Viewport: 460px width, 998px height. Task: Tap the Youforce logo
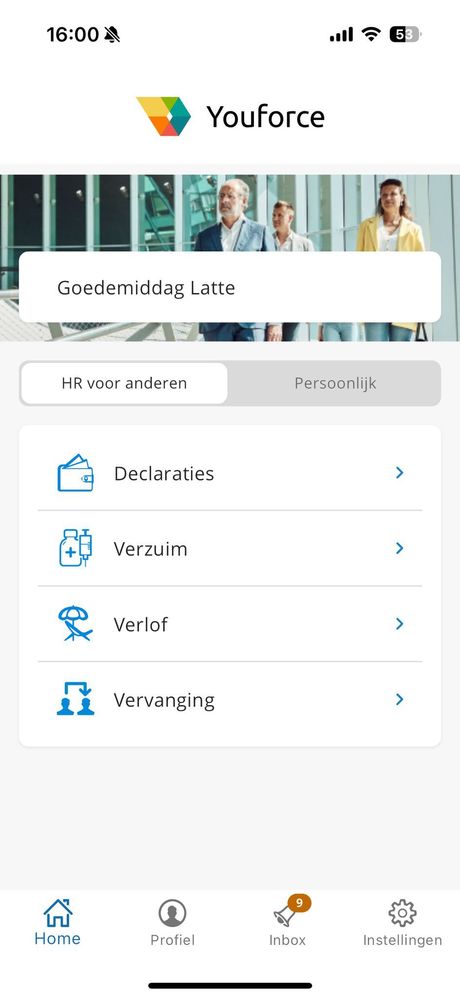tap(230, 116)
